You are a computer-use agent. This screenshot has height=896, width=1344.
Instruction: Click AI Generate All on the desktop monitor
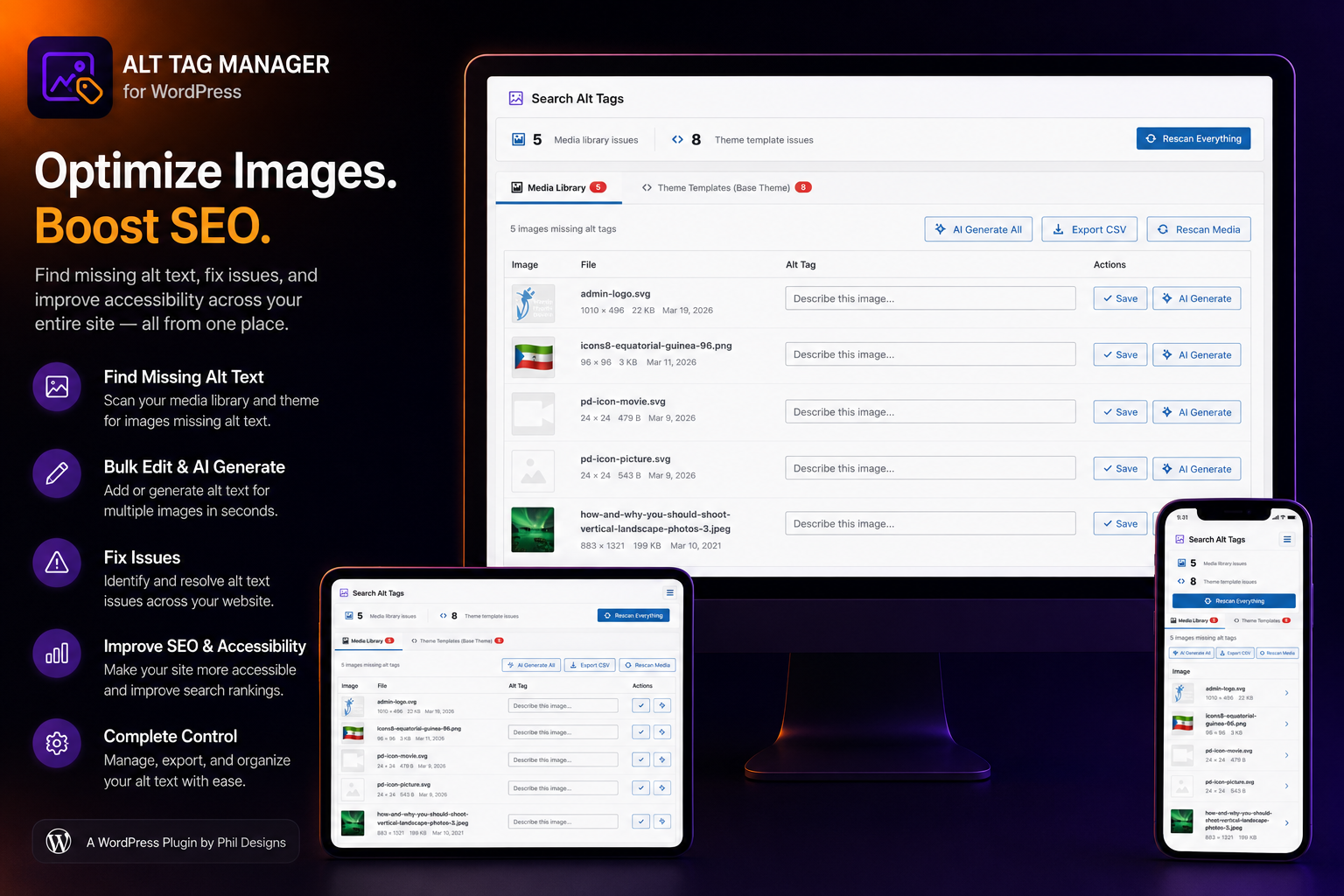coord(978,229)
